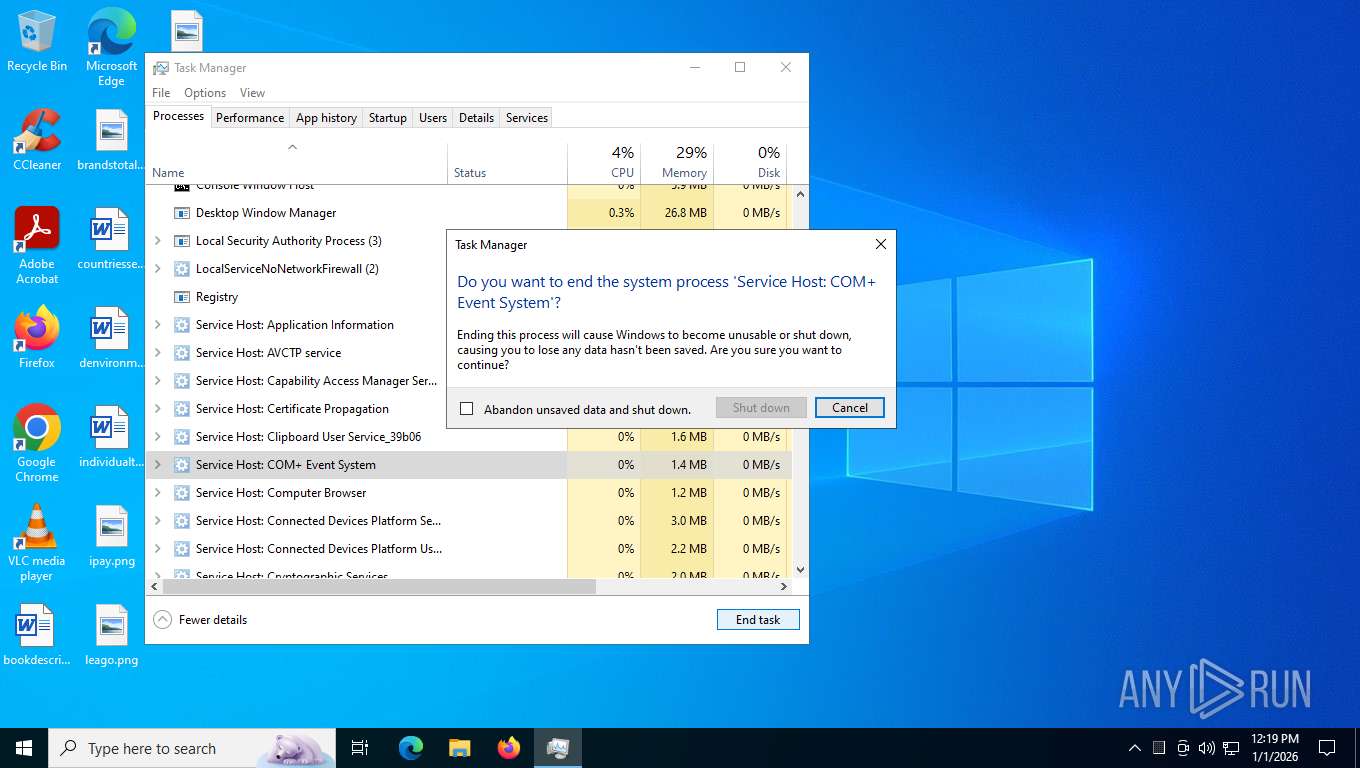Select leago.png file on desktop
Screen dimensions: 1360x768
[x=111, y=635]
